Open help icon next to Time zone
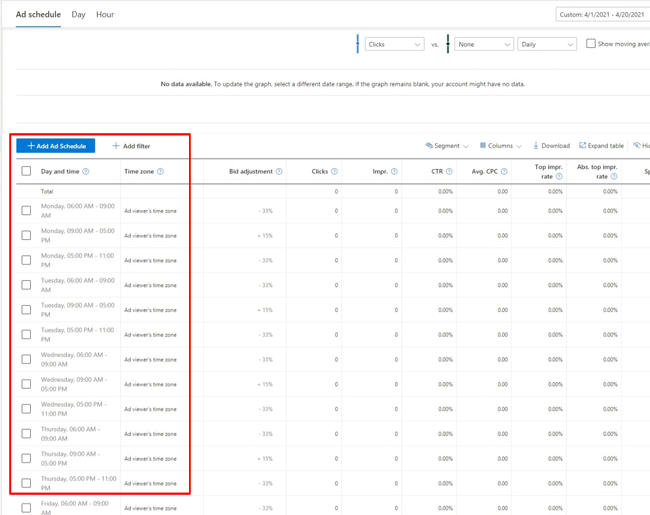 pyautogui.click(x=160, y=171)
